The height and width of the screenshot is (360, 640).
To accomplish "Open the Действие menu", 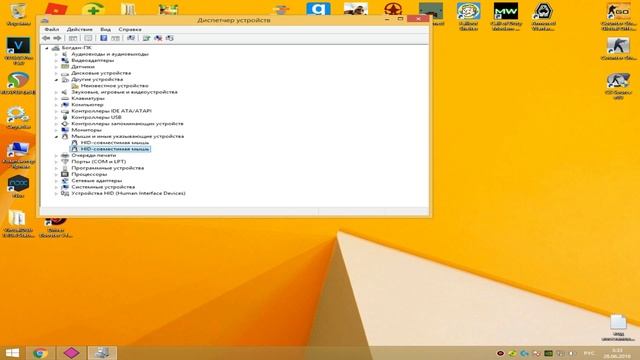I will click(80, 29).
